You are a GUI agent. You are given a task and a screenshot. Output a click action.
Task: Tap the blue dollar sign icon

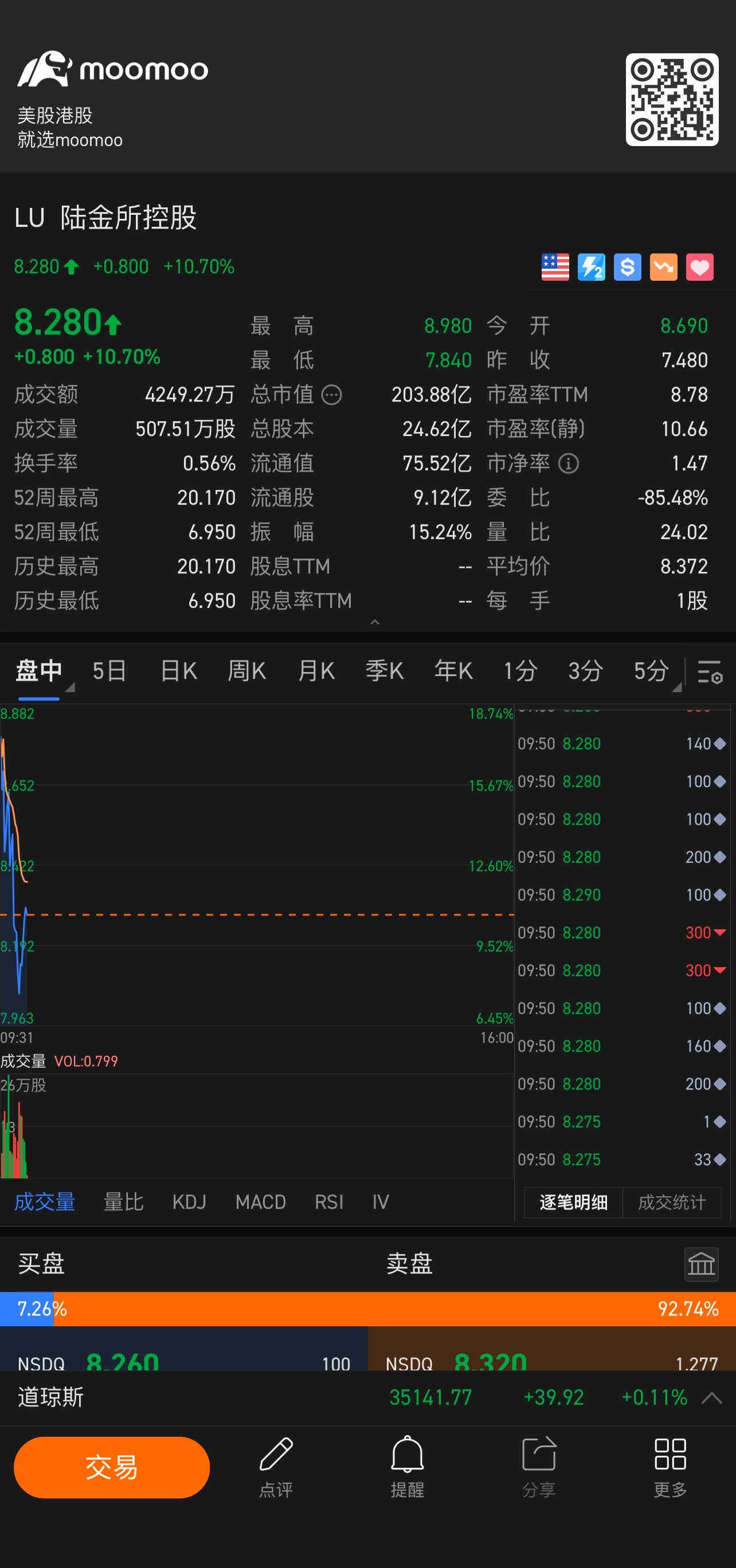pos(627,267)
